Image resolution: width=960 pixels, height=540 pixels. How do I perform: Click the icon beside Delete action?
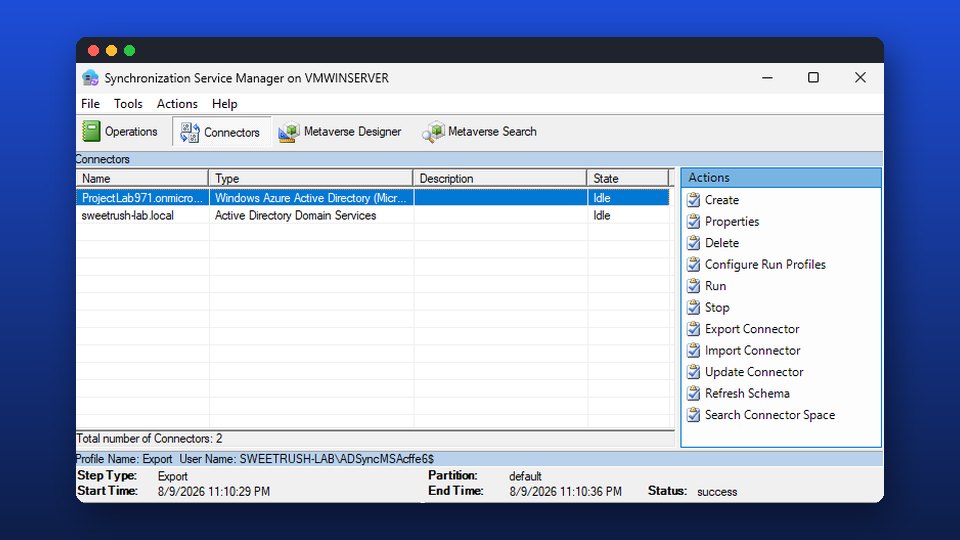point(693,242)
